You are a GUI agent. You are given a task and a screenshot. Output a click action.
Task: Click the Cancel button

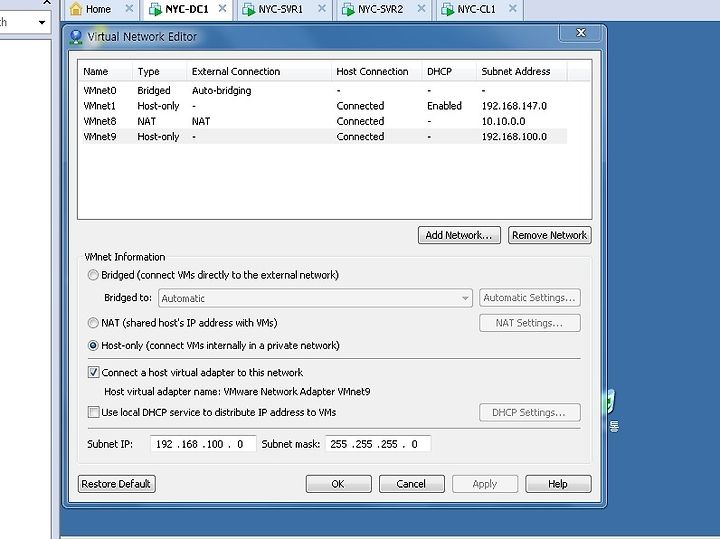(411, 484)
